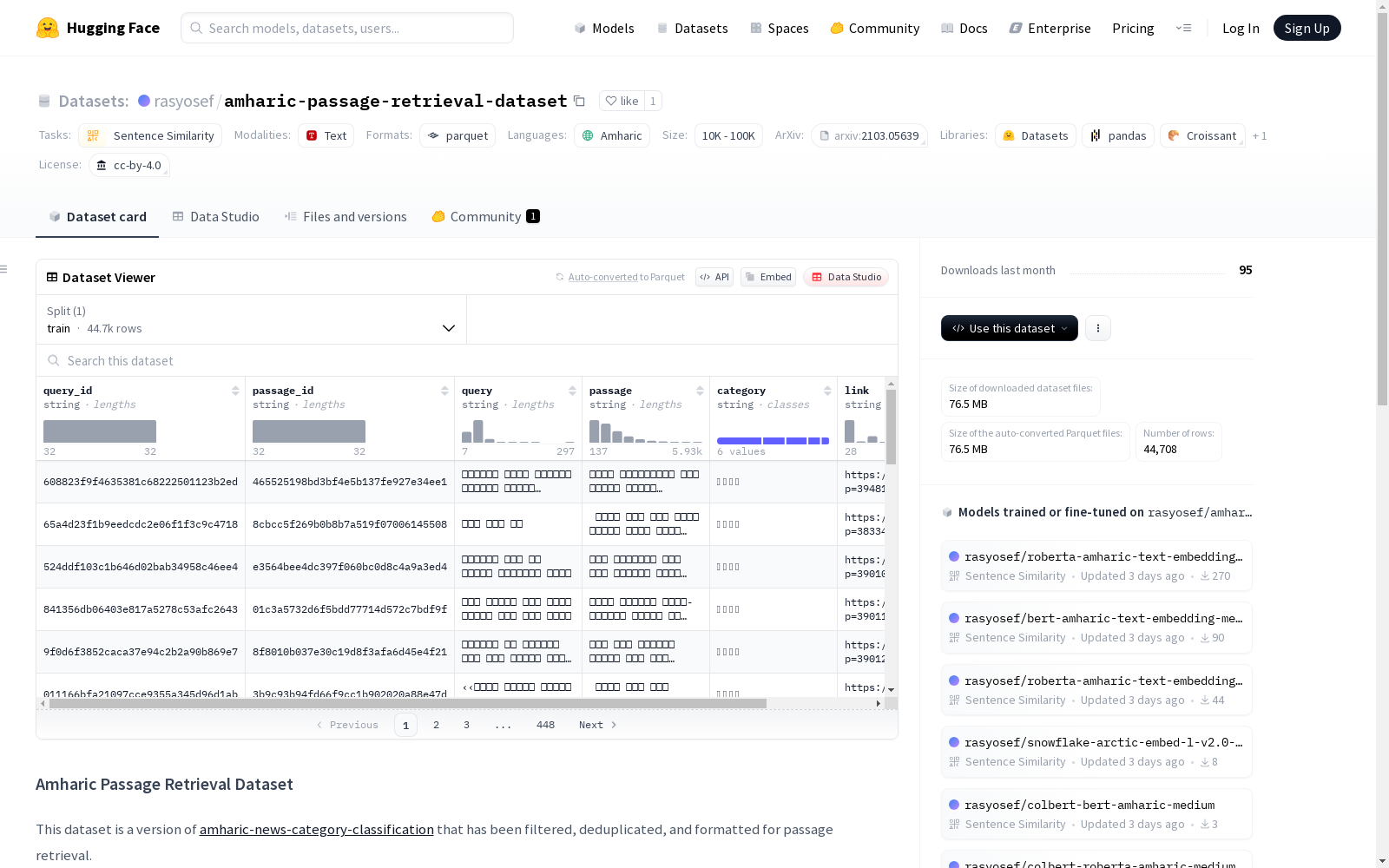Sort by the category column arrows
Image resolution: width=1389 pixels, height=868 pixels.
(827, 391)
